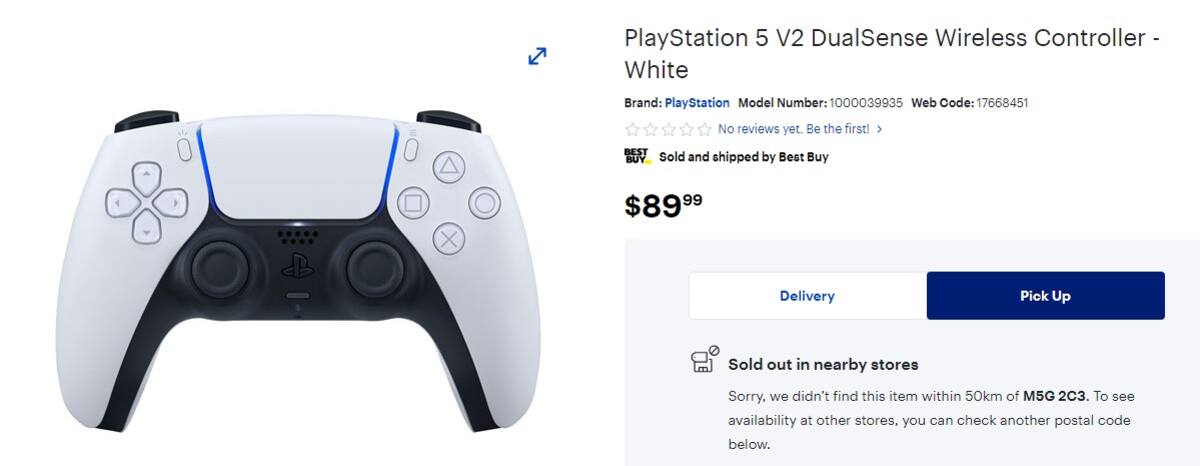The width and height of the screenshot is (1200, 466).
Task: Click the chevron after 'Be the first!'
Action: (x=879, y=129)
